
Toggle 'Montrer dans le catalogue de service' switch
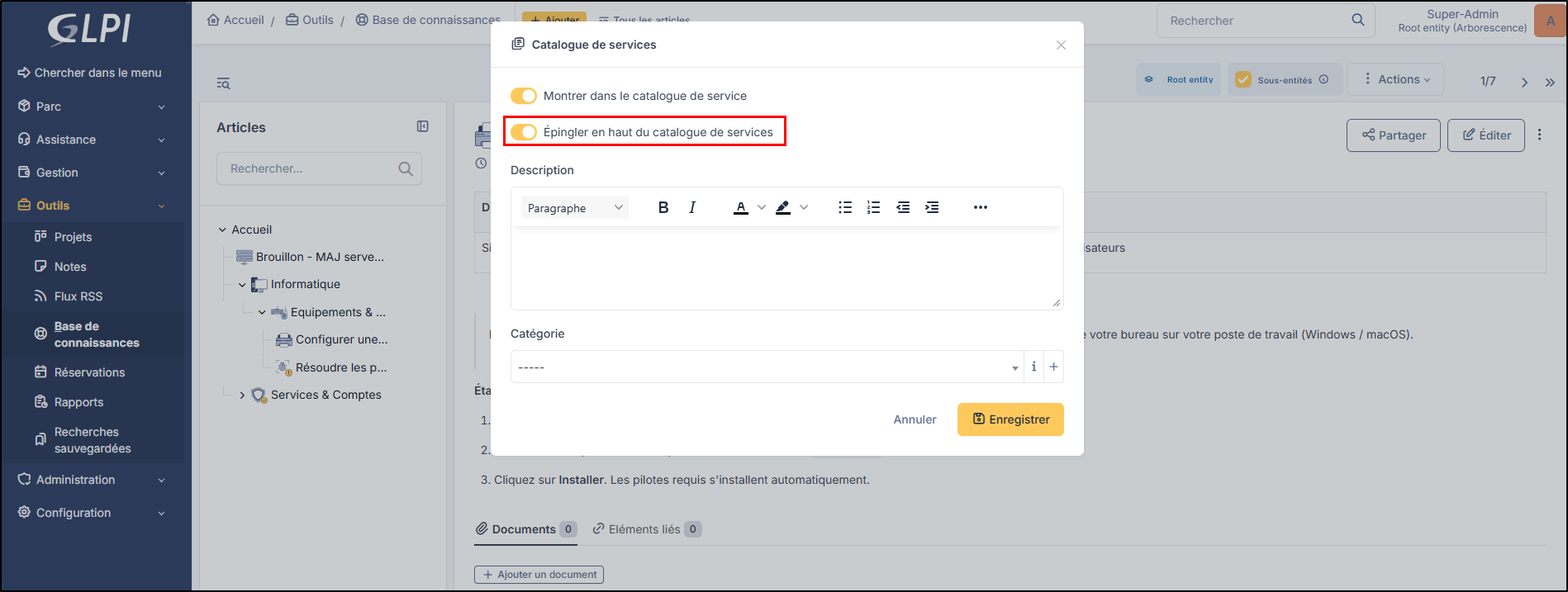point(524,96)
